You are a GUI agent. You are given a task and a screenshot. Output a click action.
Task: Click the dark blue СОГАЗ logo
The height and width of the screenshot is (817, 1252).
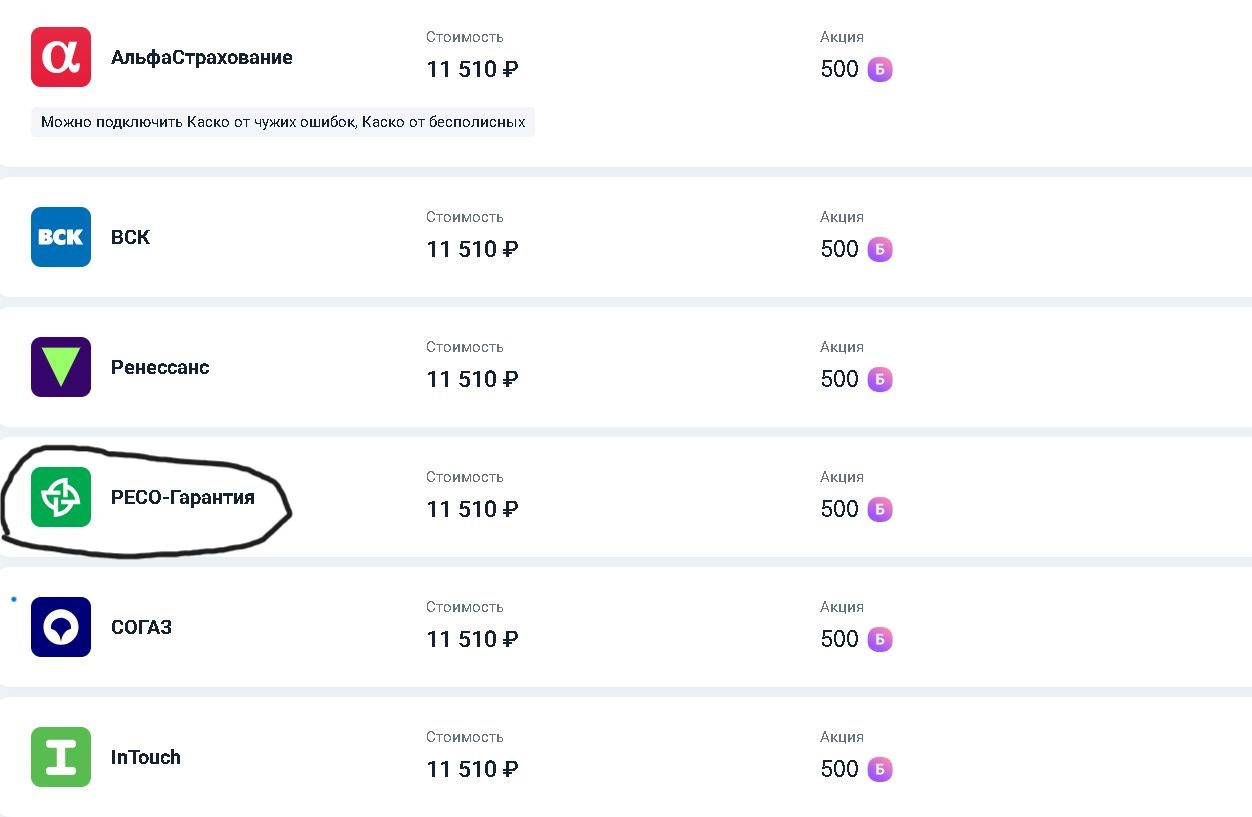[x=61, y=627]
